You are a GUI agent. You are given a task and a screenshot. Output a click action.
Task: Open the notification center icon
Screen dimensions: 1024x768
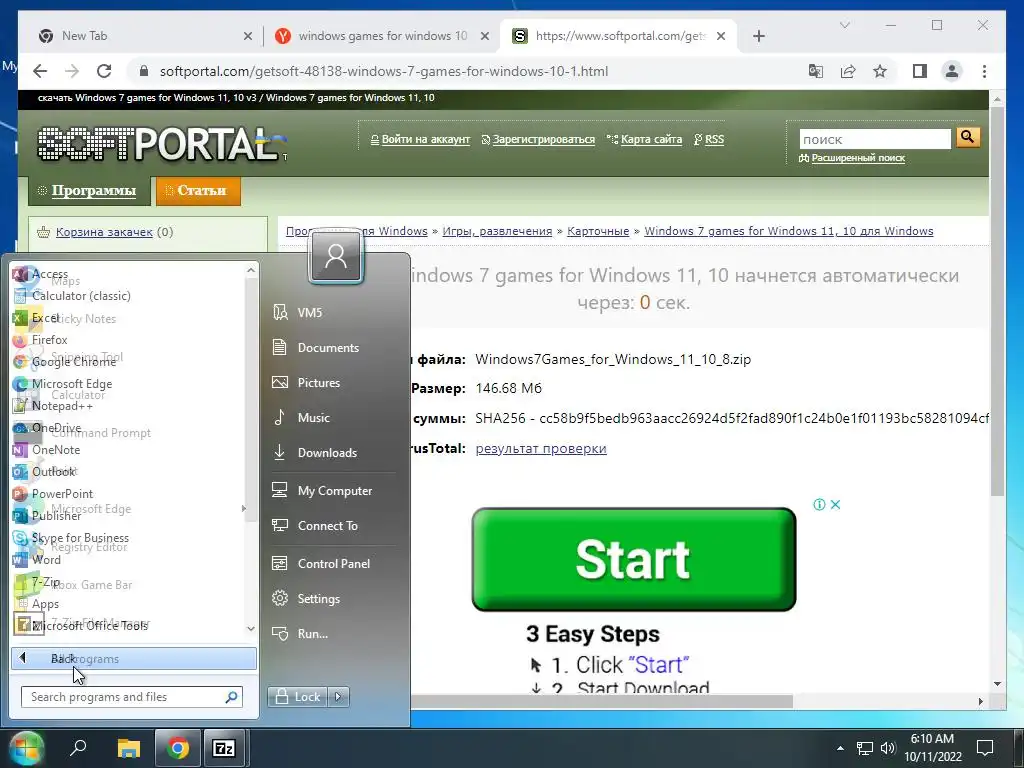point(985,748)
